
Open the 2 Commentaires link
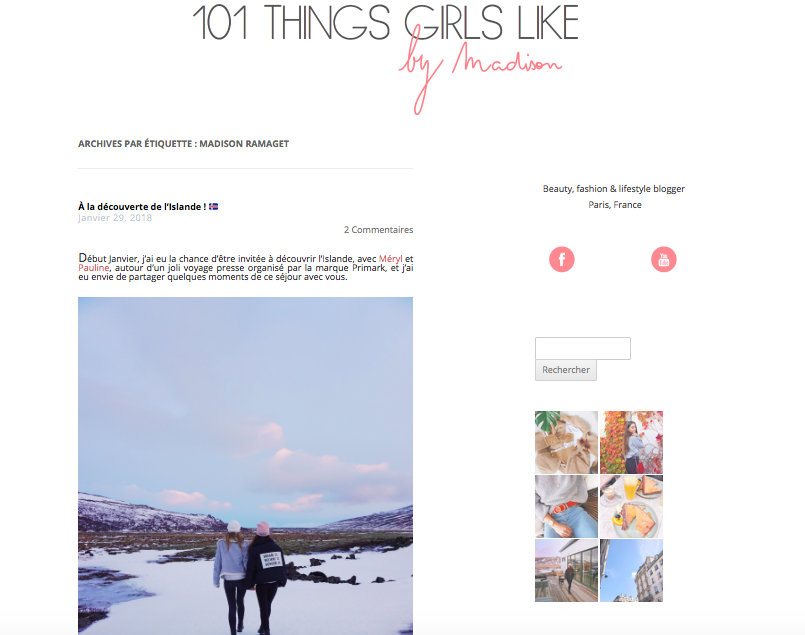[378, 229]
